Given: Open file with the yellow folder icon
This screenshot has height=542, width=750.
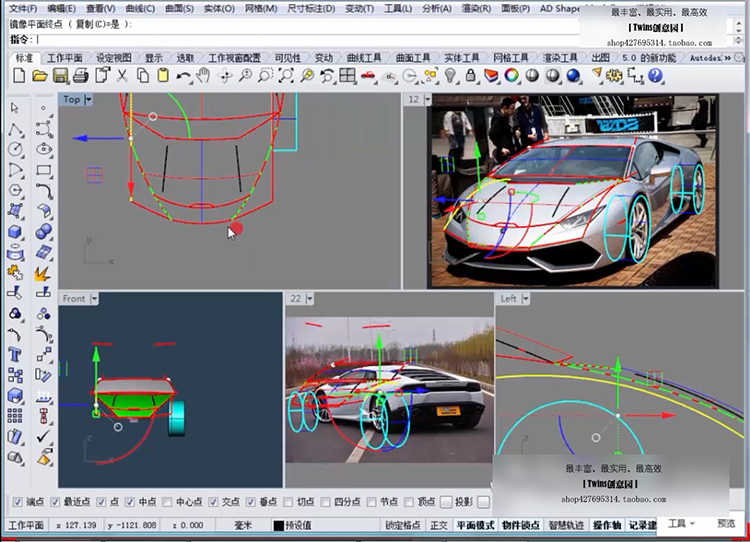Looking at the screenshot, I should coord(39,76).
